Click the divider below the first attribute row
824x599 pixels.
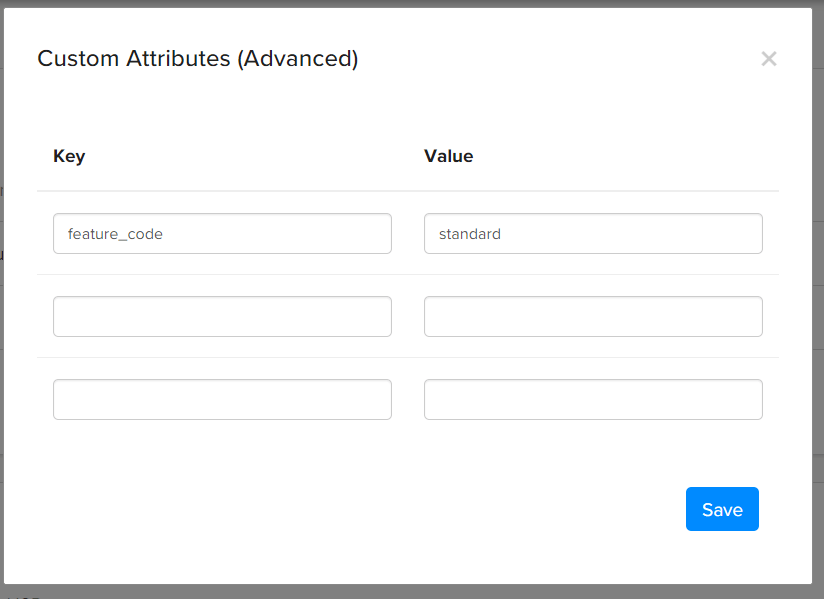point(407,274)
